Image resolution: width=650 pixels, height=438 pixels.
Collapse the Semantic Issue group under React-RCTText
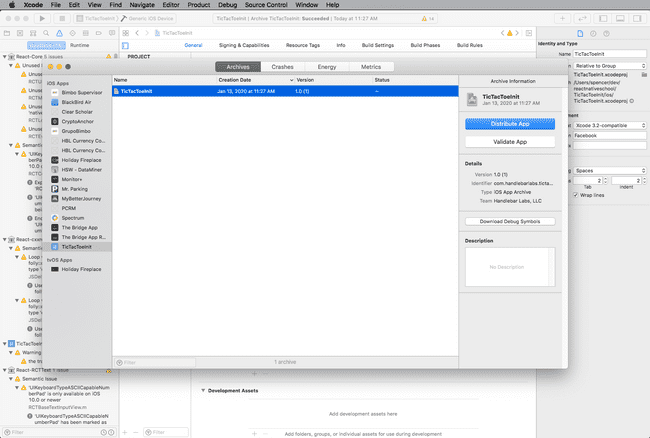click(x=11, y=379)
